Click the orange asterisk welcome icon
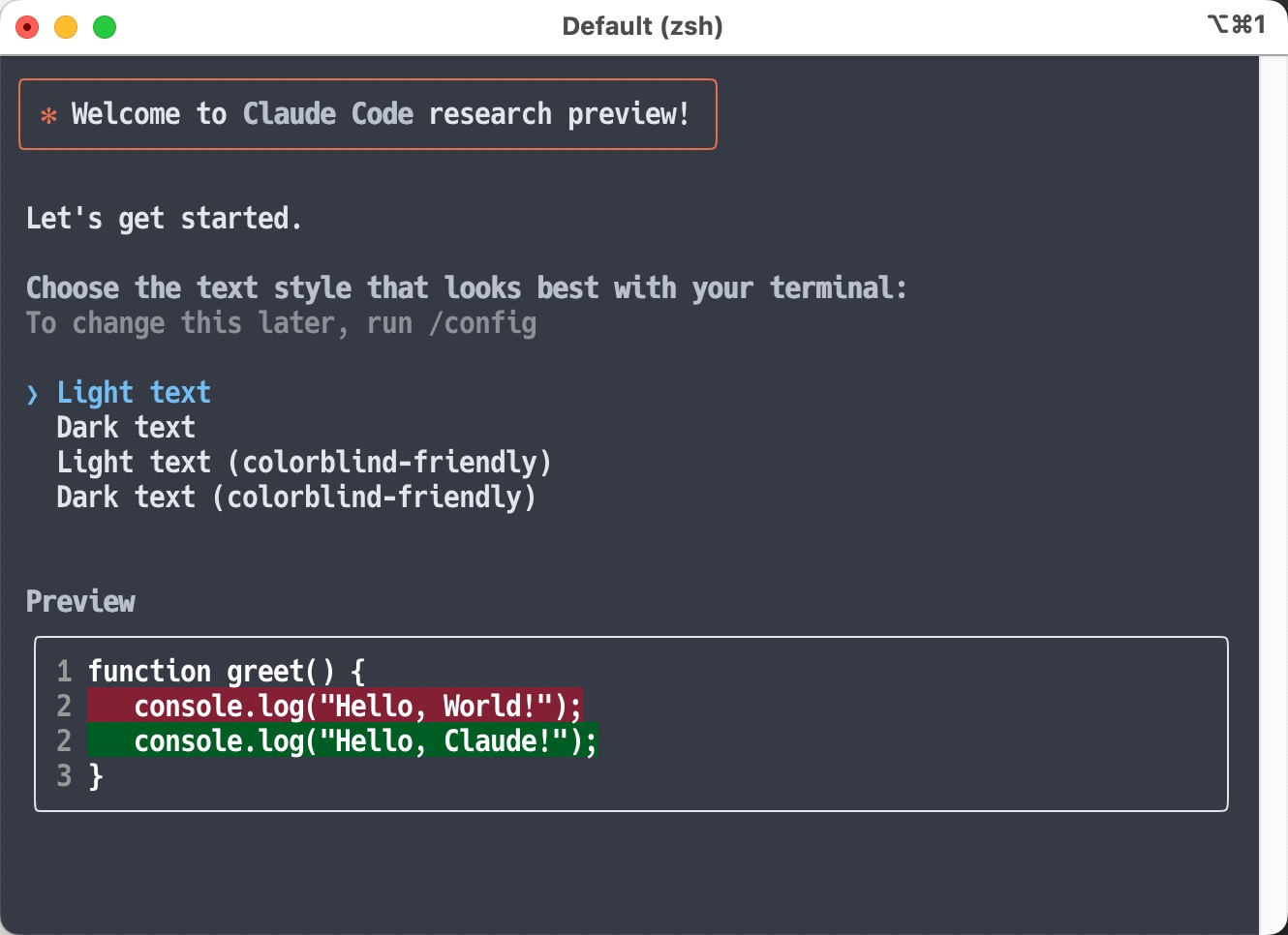The width and height of the screenshot is (1288, 935). point(47,114)
